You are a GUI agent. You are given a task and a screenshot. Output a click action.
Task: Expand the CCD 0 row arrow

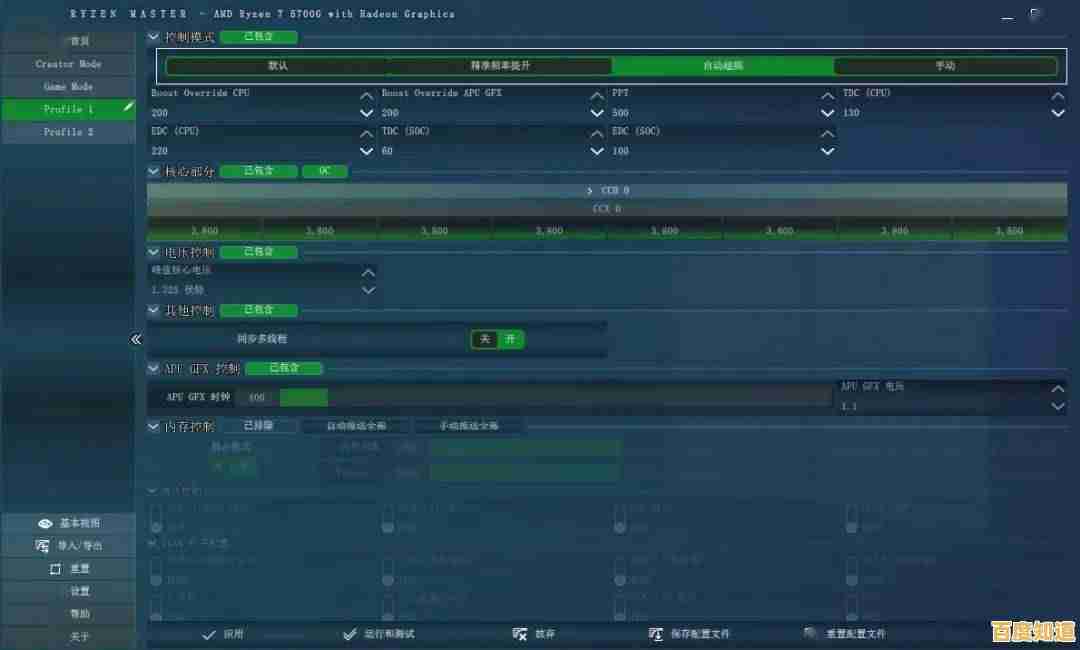point(590,190)
